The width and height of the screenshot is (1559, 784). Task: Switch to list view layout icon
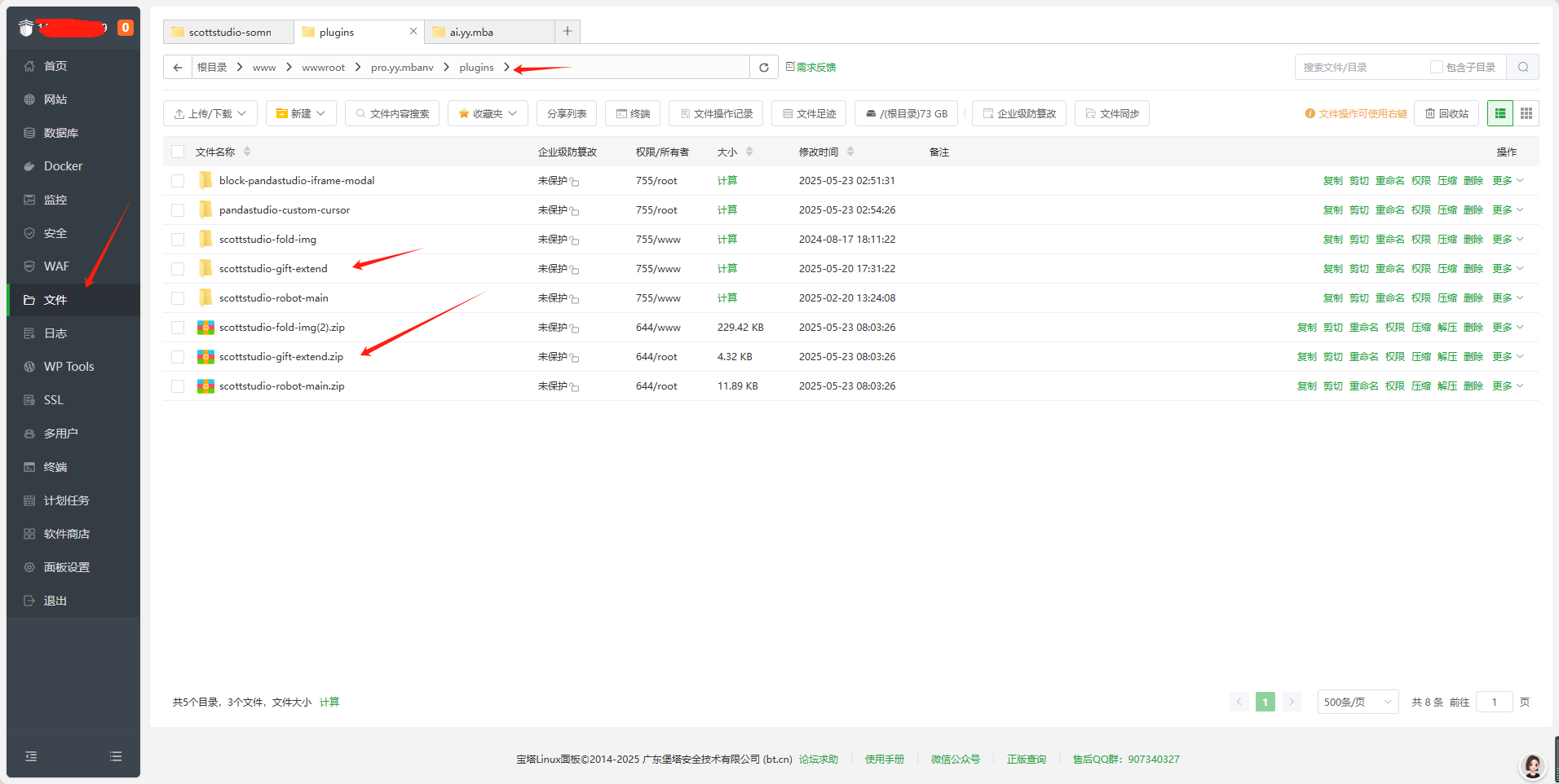coord(1500,114)
